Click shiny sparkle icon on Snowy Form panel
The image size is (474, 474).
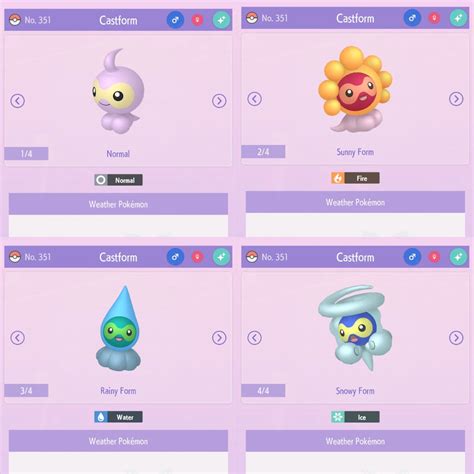[458, 257]
